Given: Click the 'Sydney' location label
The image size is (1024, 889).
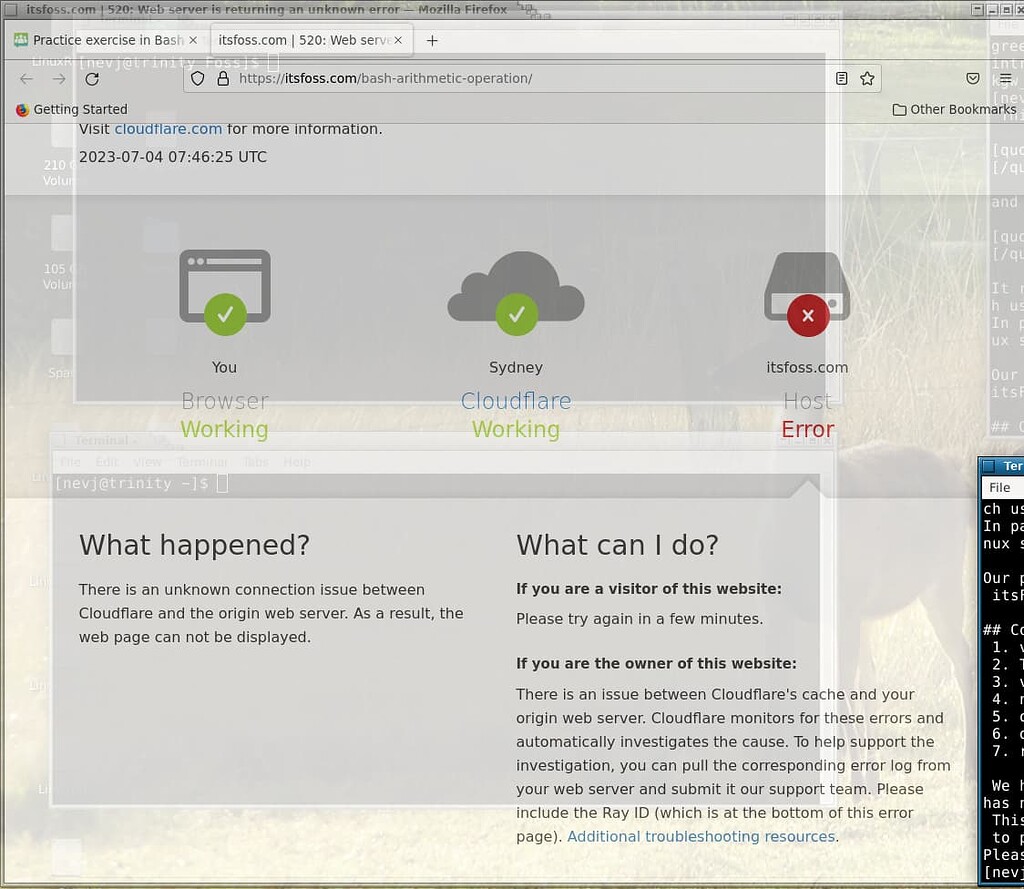Looking at the screenshot, I should point(515,367).
